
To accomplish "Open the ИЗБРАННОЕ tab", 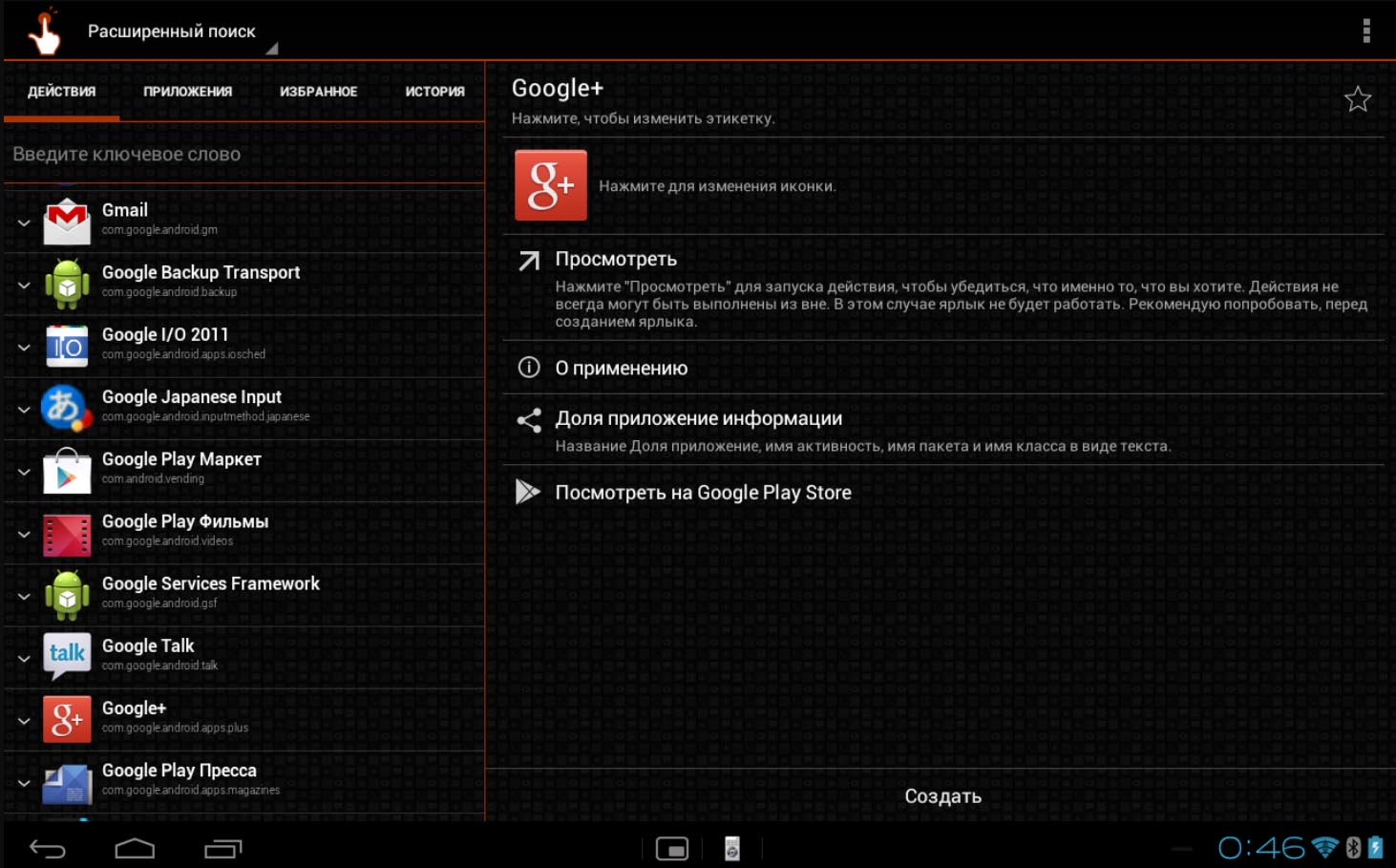I will tap(318, 92).
